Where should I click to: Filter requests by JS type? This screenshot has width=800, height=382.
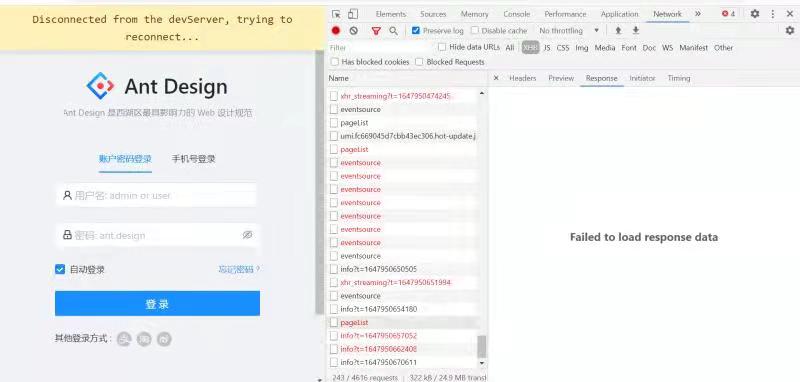coord(547,47)
